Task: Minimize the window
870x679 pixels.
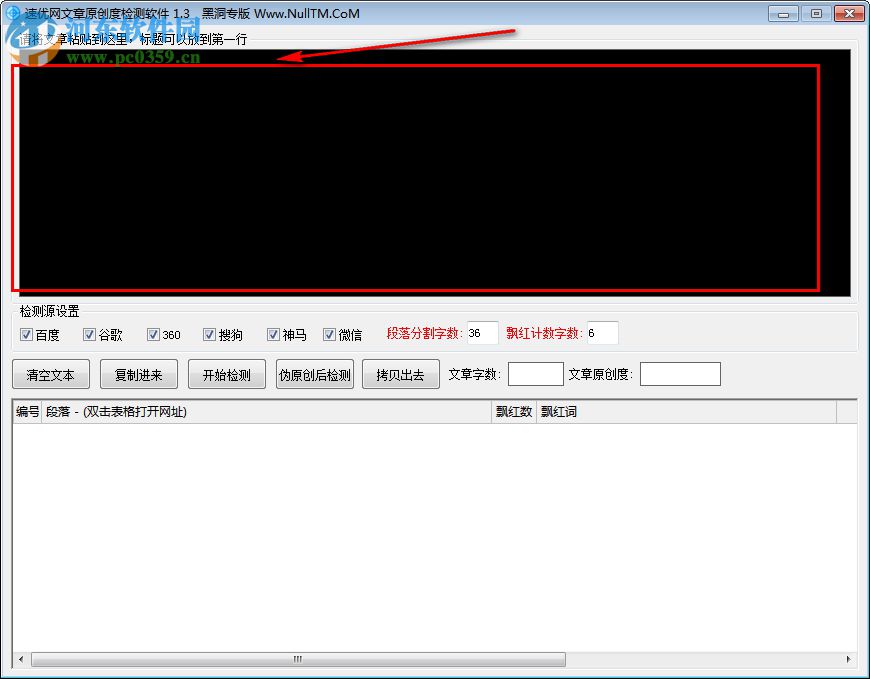Action: tap(783, 13)
